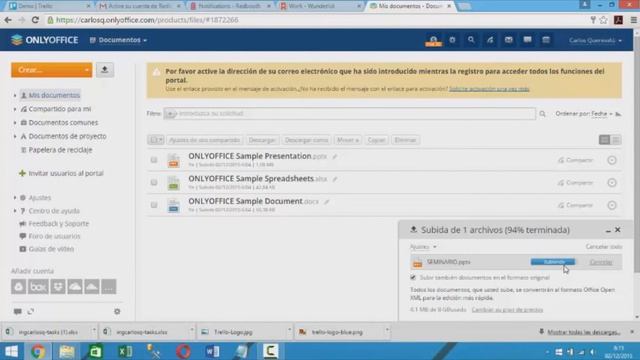
Task: Switch to the normal list view icon
Action: 604,140
